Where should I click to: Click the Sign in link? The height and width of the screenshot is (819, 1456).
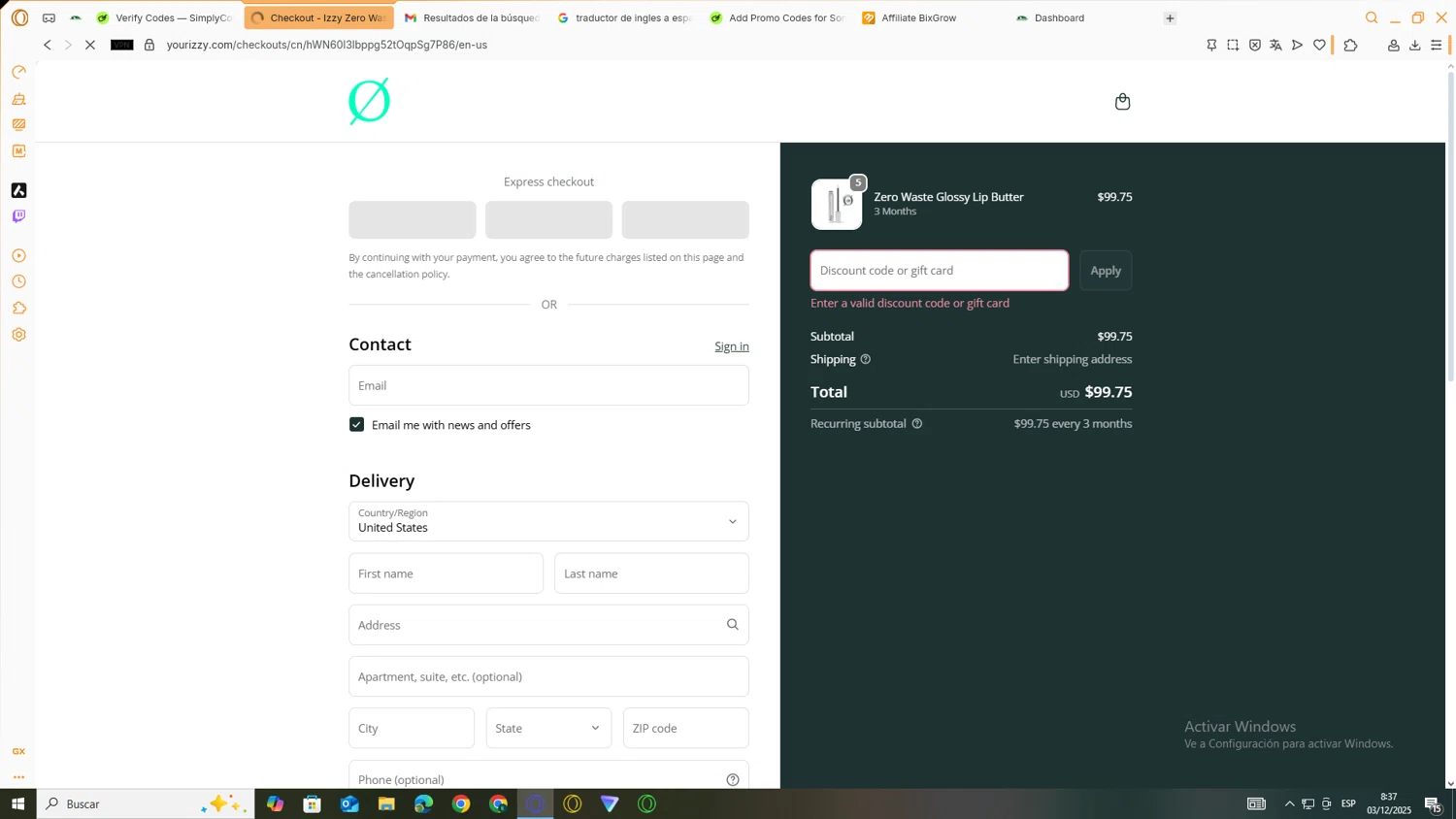pos(732,346)
